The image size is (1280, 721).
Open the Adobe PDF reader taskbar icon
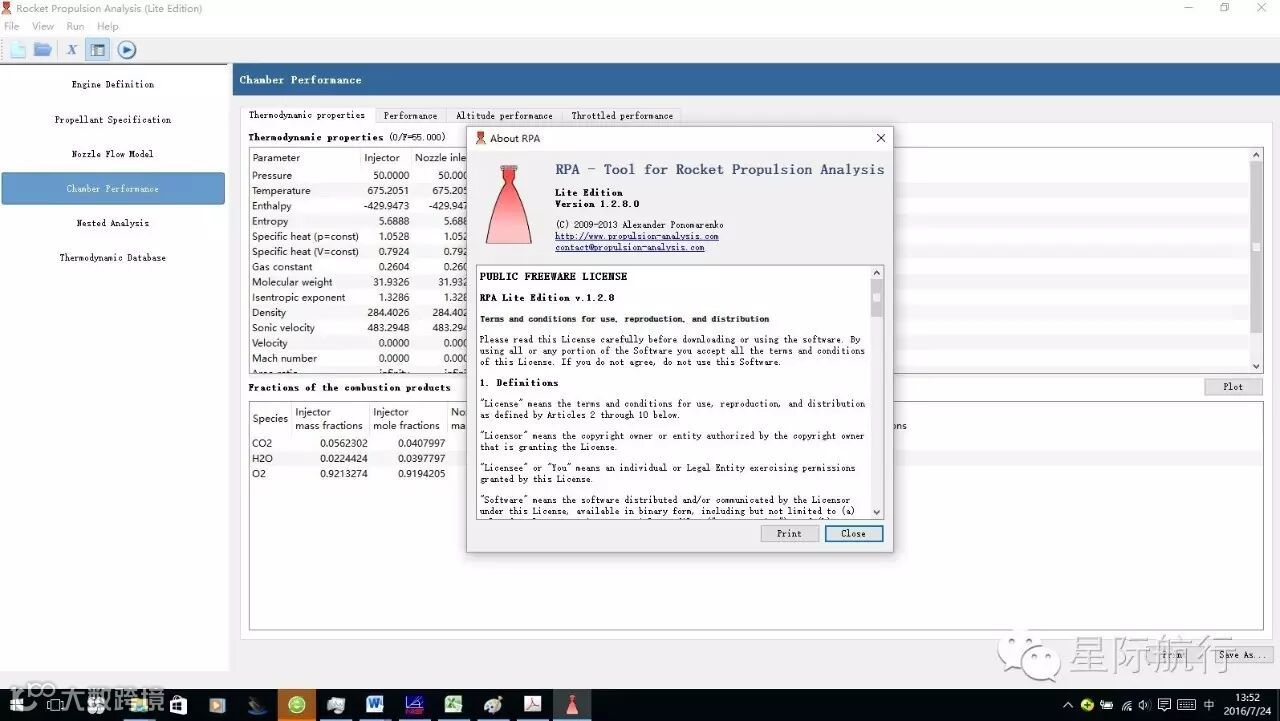tap(532, 705)
